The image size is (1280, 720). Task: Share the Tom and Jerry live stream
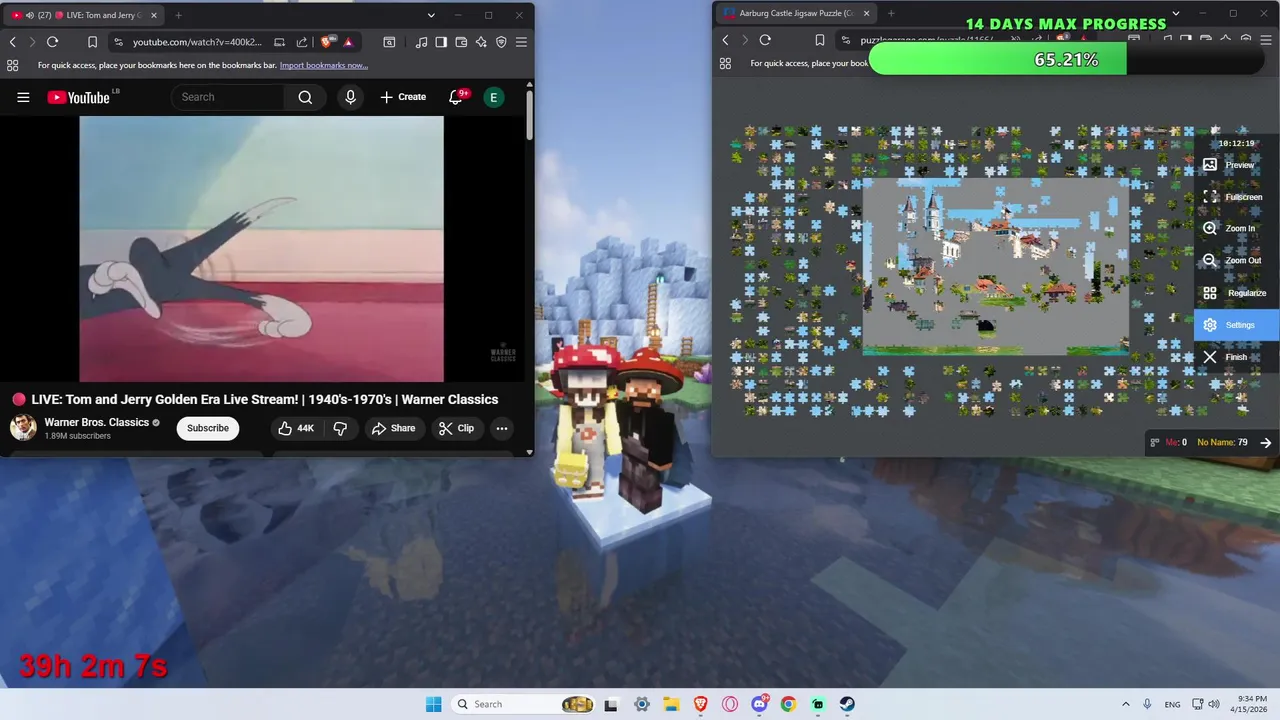coord(393,428)
